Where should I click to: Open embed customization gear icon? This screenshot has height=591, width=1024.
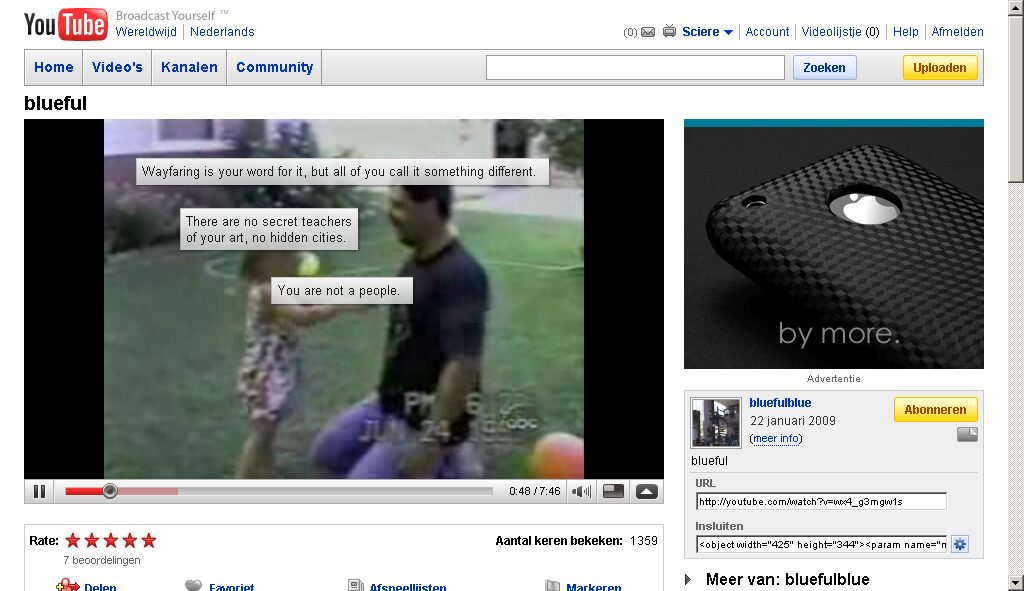coord(960,544)
